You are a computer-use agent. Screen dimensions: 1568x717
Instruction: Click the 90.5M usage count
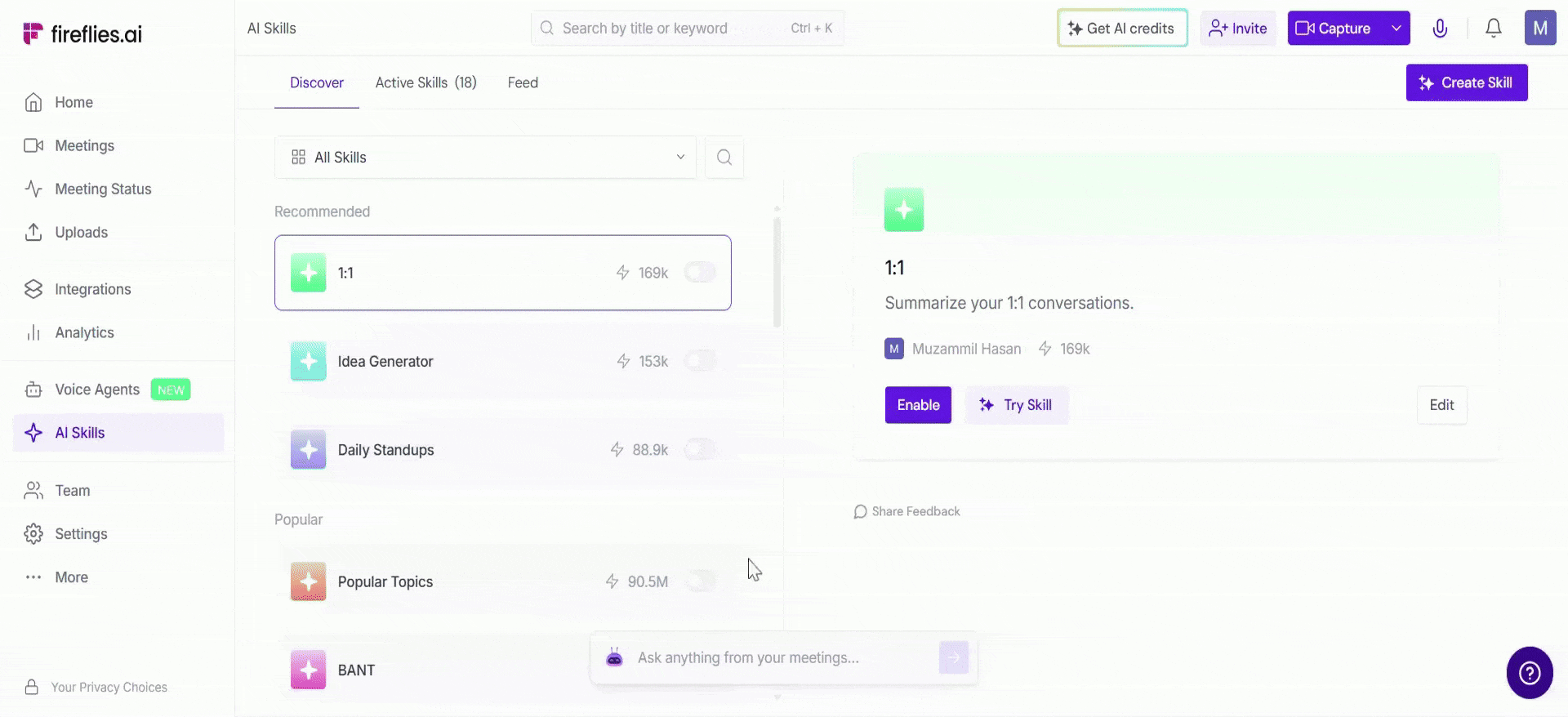pos(648,581)
